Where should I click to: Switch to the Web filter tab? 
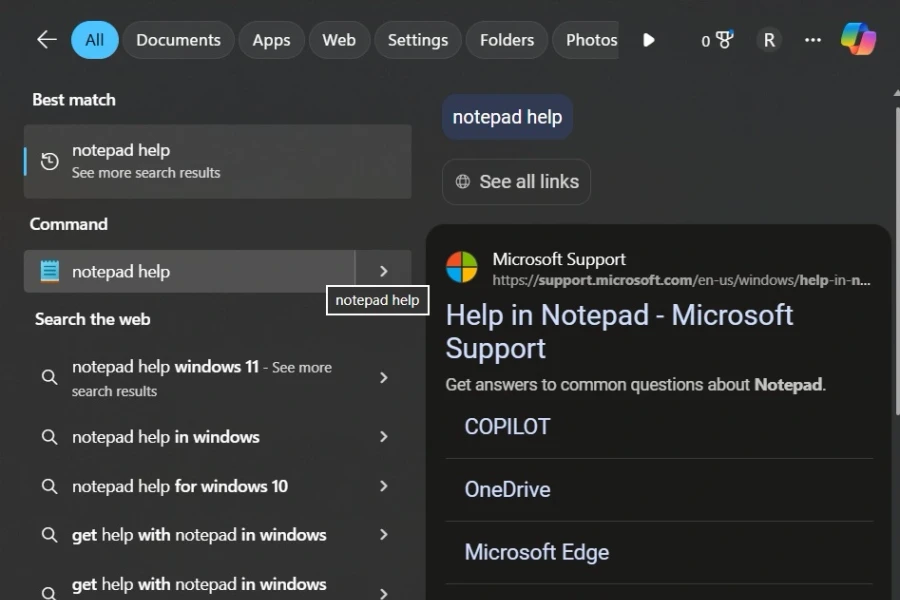[x=339, y=40]
